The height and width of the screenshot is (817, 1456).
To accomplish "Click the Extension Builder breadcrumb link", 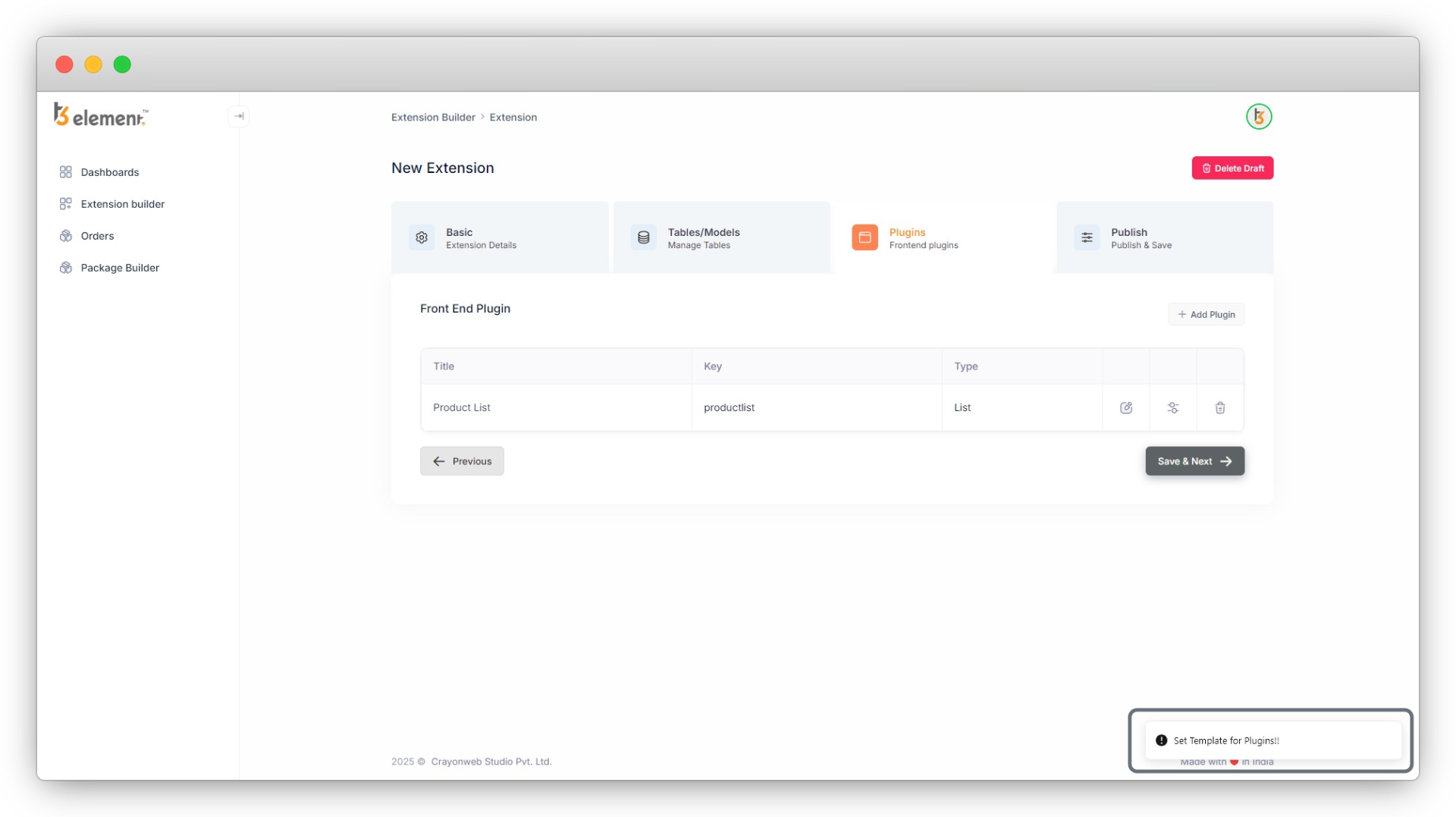I will (433, 118).
